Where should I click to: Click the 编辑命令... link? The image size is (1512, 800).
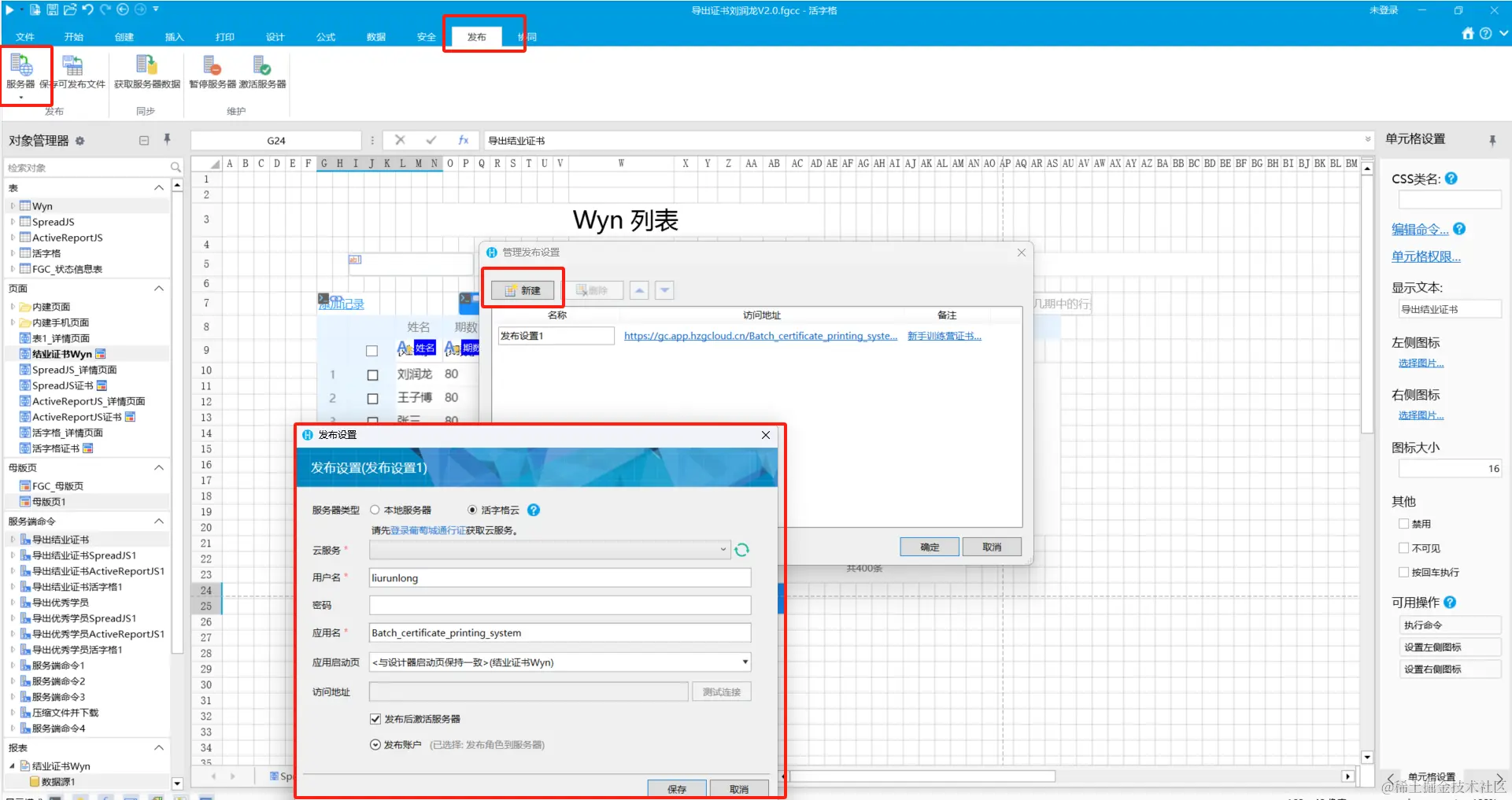[x=1420, y=230]
